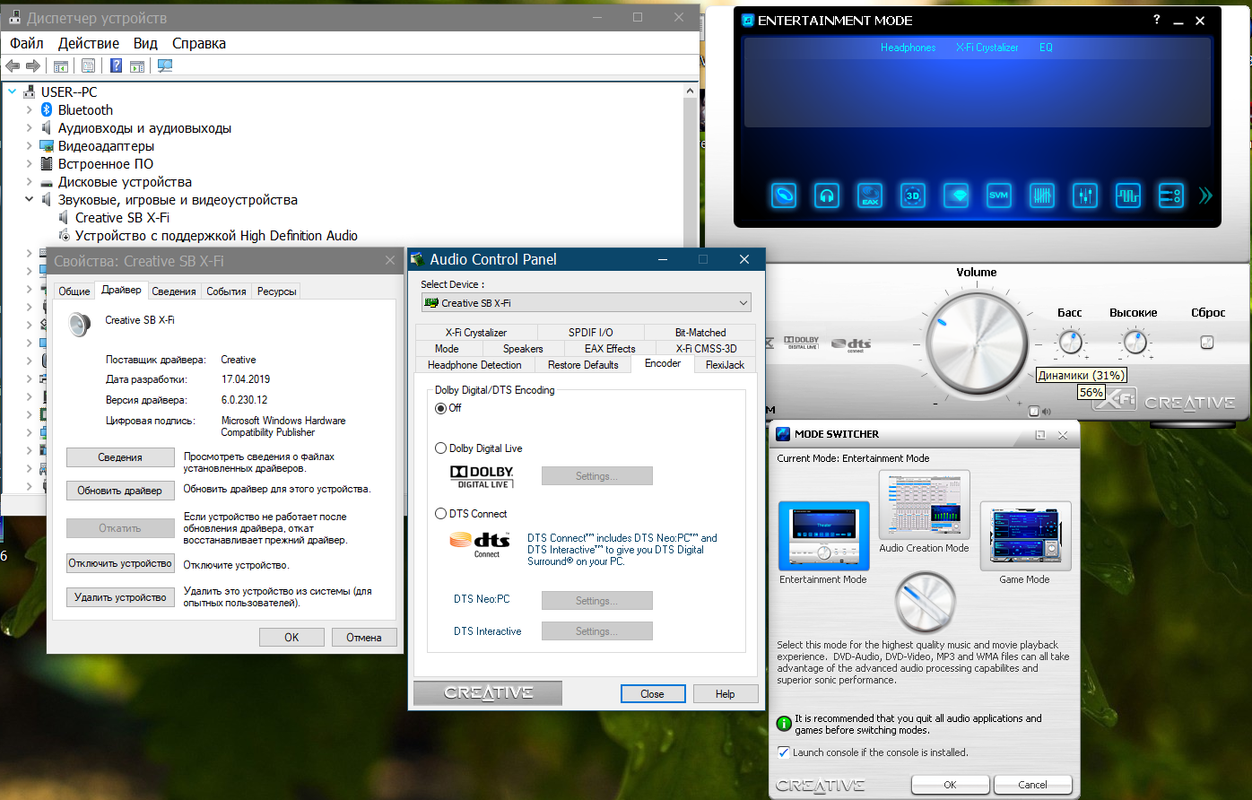The image size is (1252, 800).
Task: Show more icons with the double-arrow
Action: (1205, 196)
